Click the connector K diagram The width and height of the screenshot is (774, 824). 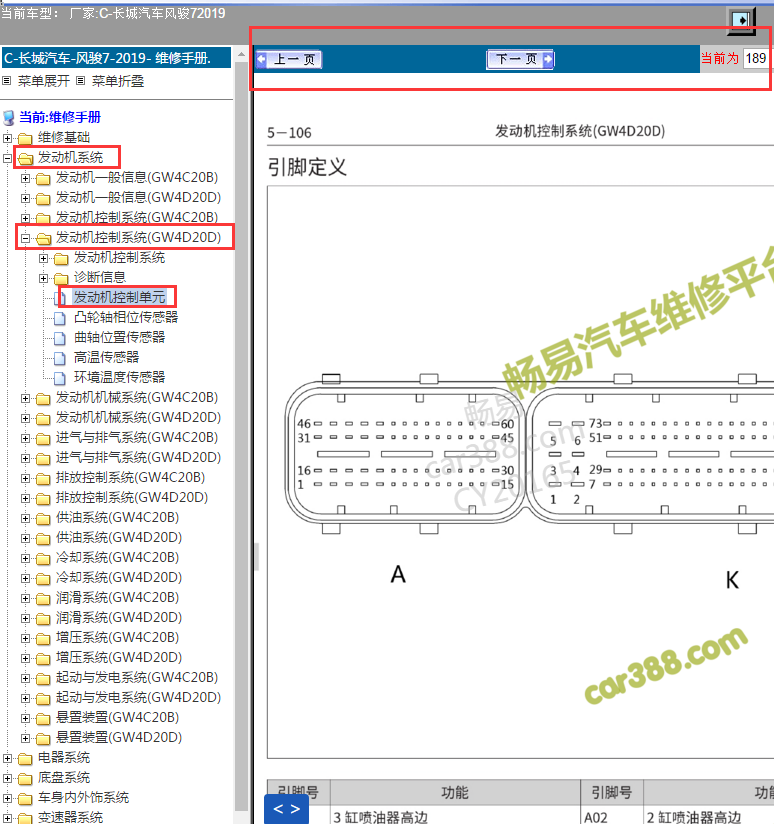pos(651,455)
